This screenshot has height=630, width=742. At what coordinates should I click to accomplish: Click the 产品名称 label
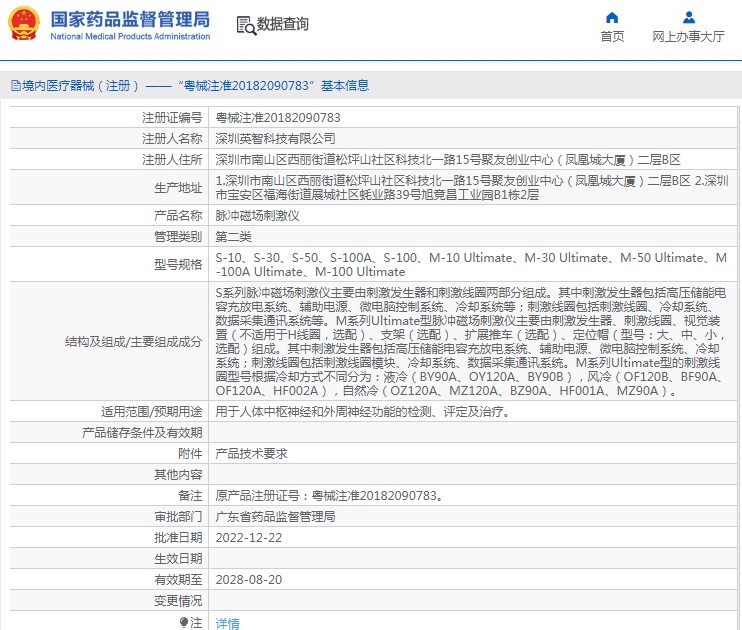[178, 216]
